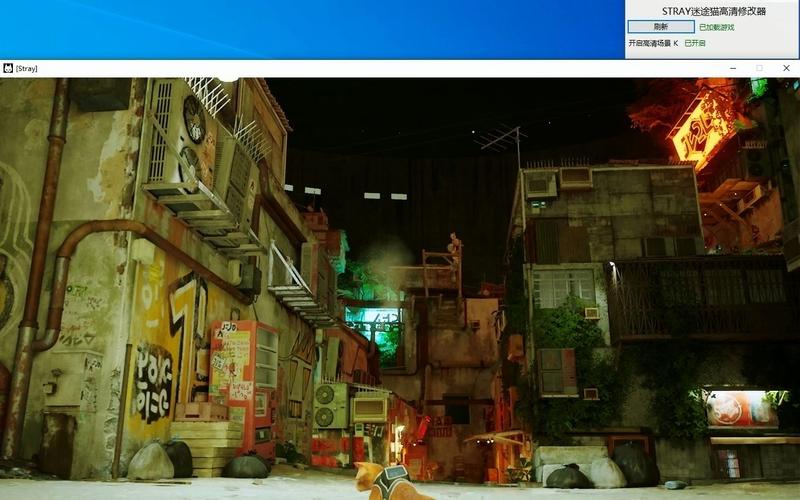This screenshot has width=800, height=500.
Task: Minimize the Stray game window
Action: (733, 68)
